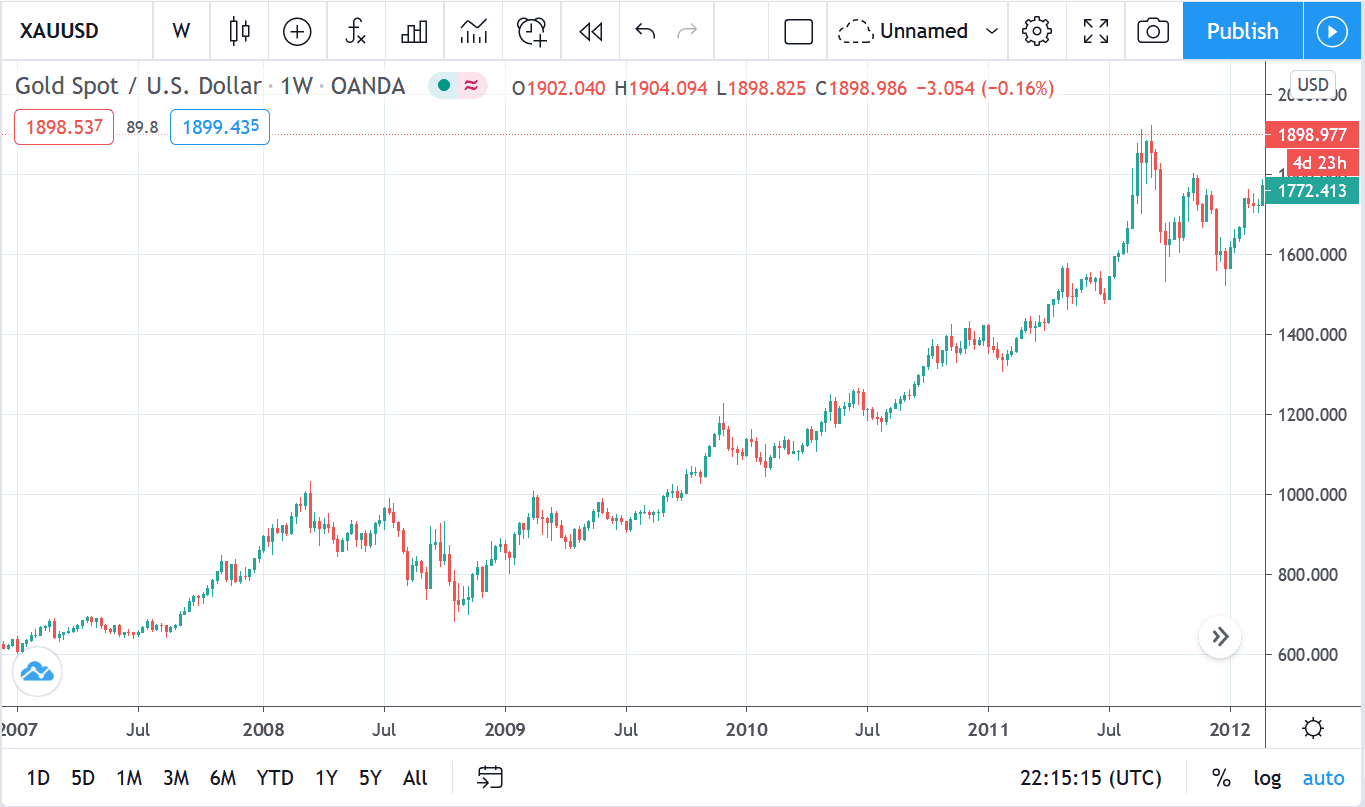1365x807 pixels.
Task: Open the W time interval dropdown
Action: (x=181, y=31)
